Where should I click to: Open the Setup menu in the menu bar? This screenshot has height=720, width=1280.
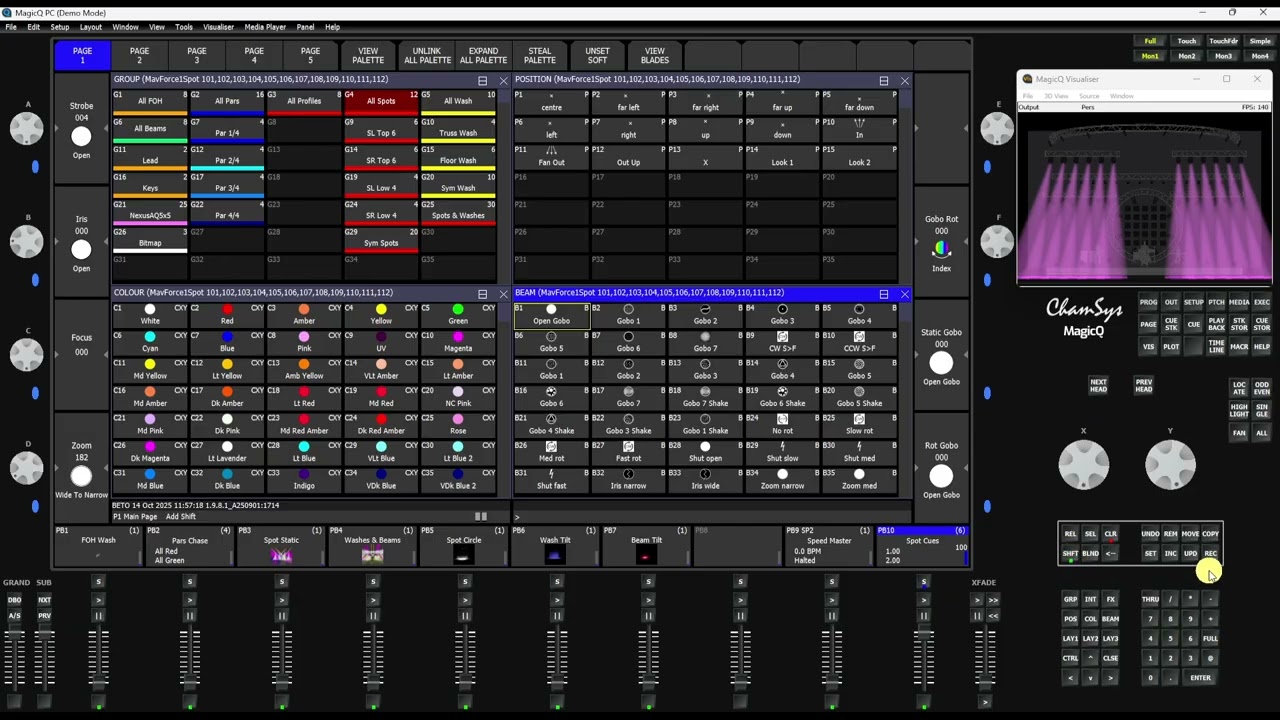(60, 27)
